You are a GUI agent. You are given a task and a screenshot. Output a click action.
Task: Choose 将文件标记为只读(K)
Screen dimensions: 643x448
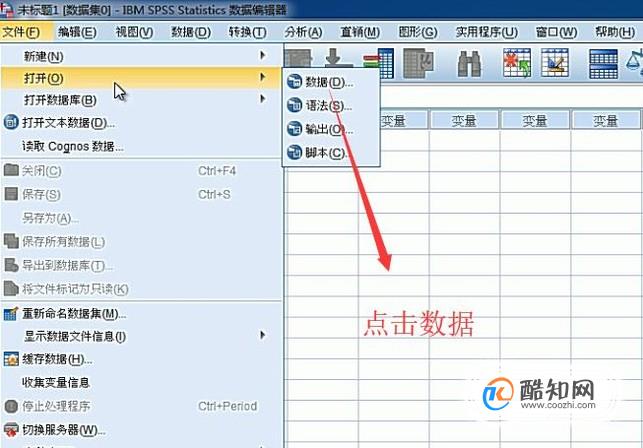click(141, 289)
